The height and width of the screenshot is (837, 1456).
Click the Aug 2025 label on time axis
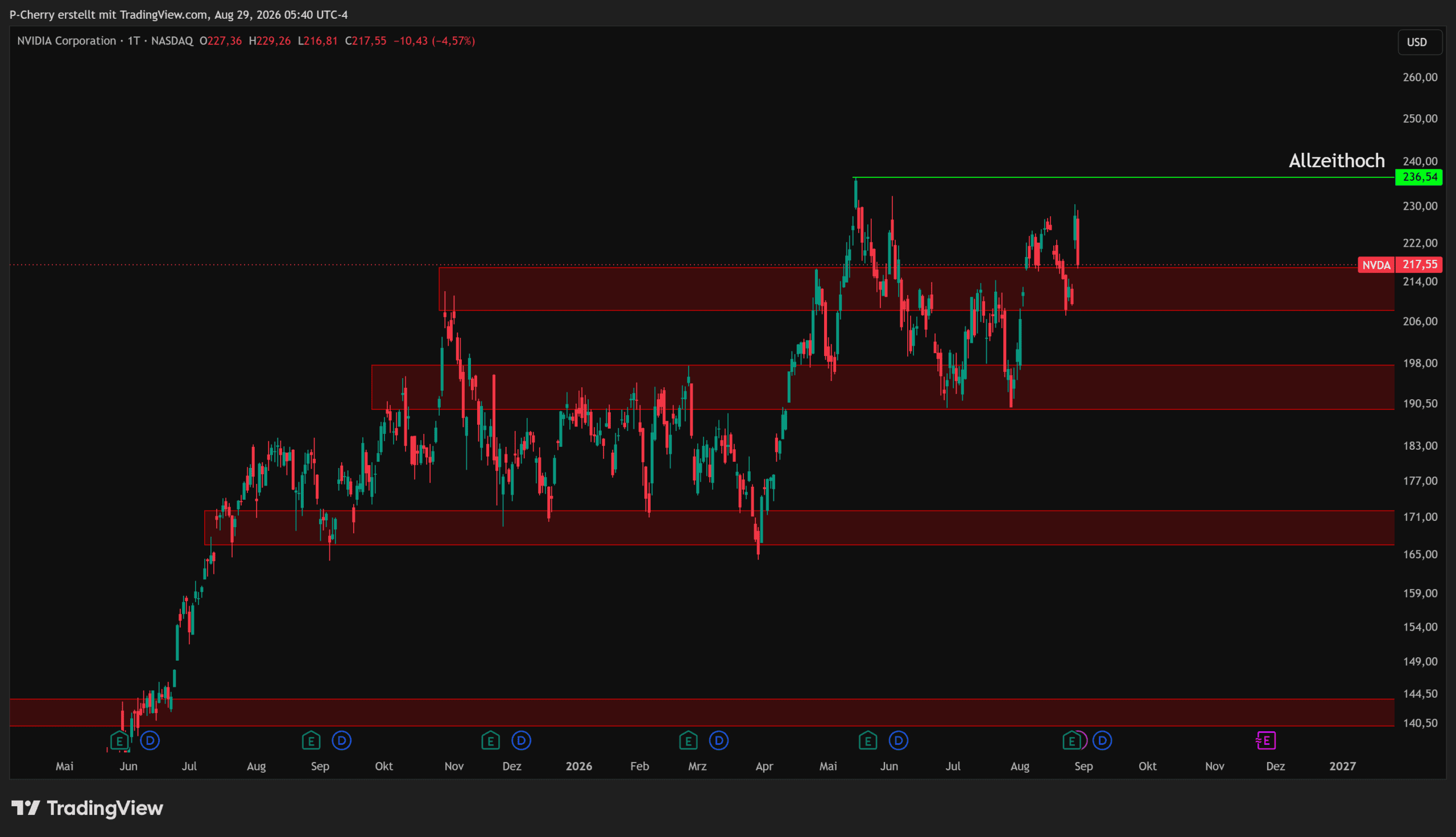[257, 766]
